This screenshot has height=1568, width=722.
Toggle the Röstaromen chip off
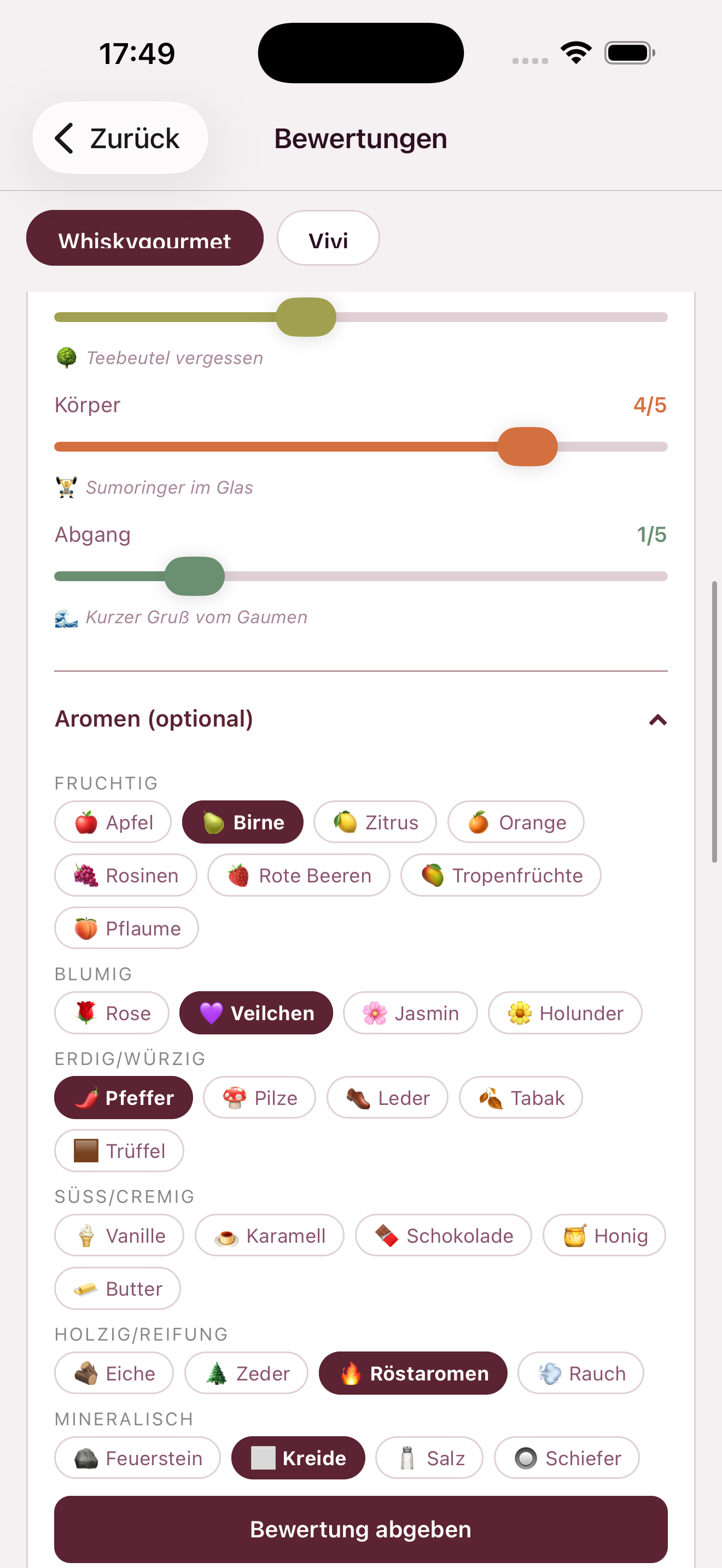[413, 1373]
